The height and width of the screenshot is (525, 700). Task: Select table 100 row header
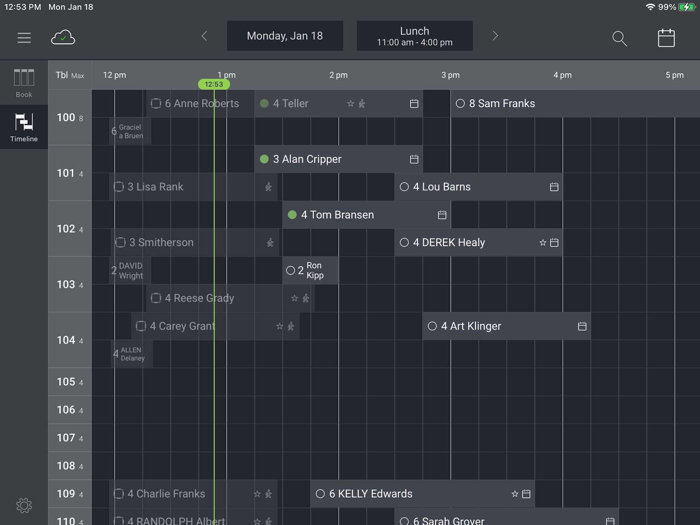[70, 117]
